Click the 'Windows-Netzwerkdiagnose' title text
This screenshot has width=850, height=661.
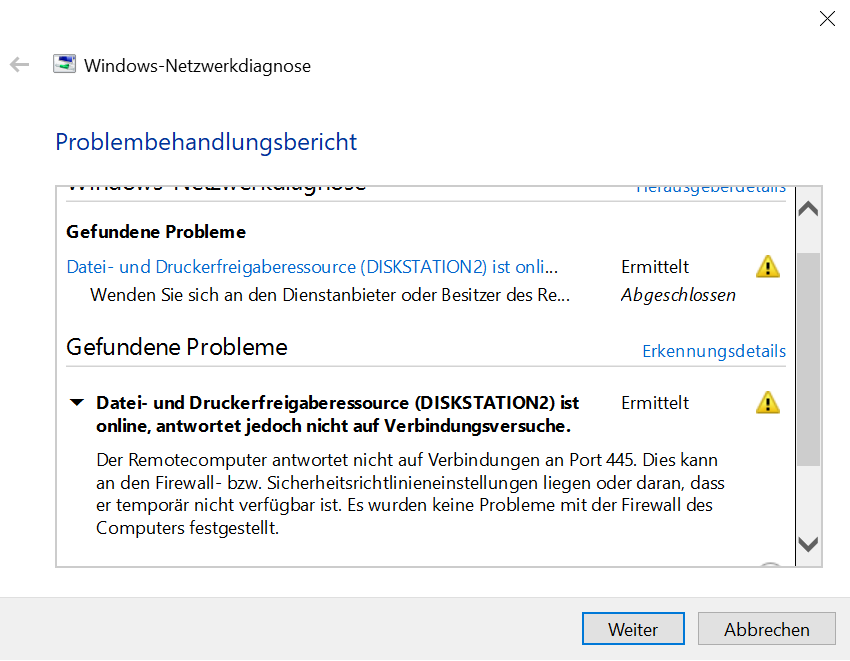(197, 66)
